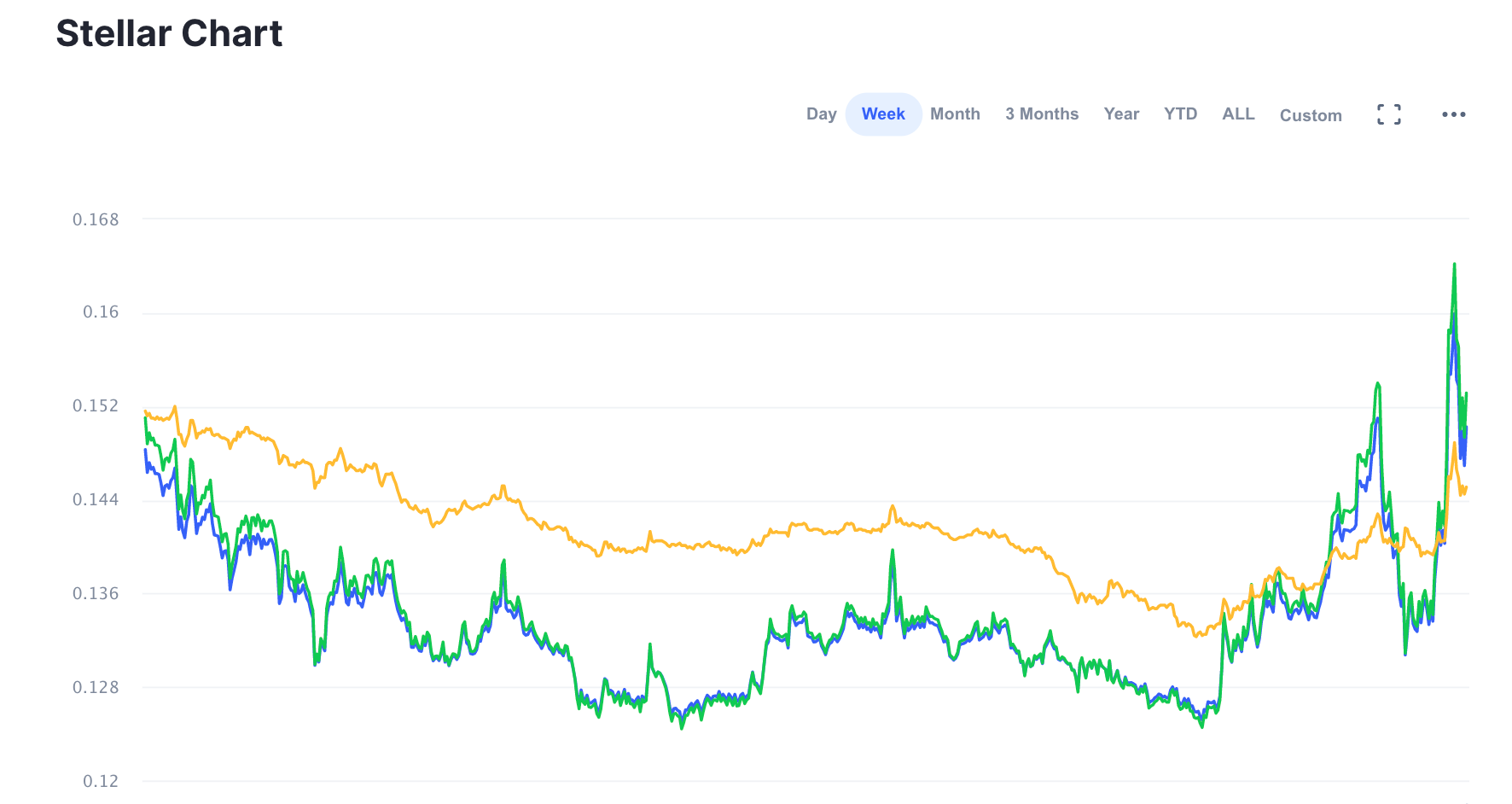The width and height of the screenshot is (1512, 804).
Task: Select the Week time range
Action: coord(883,114)
